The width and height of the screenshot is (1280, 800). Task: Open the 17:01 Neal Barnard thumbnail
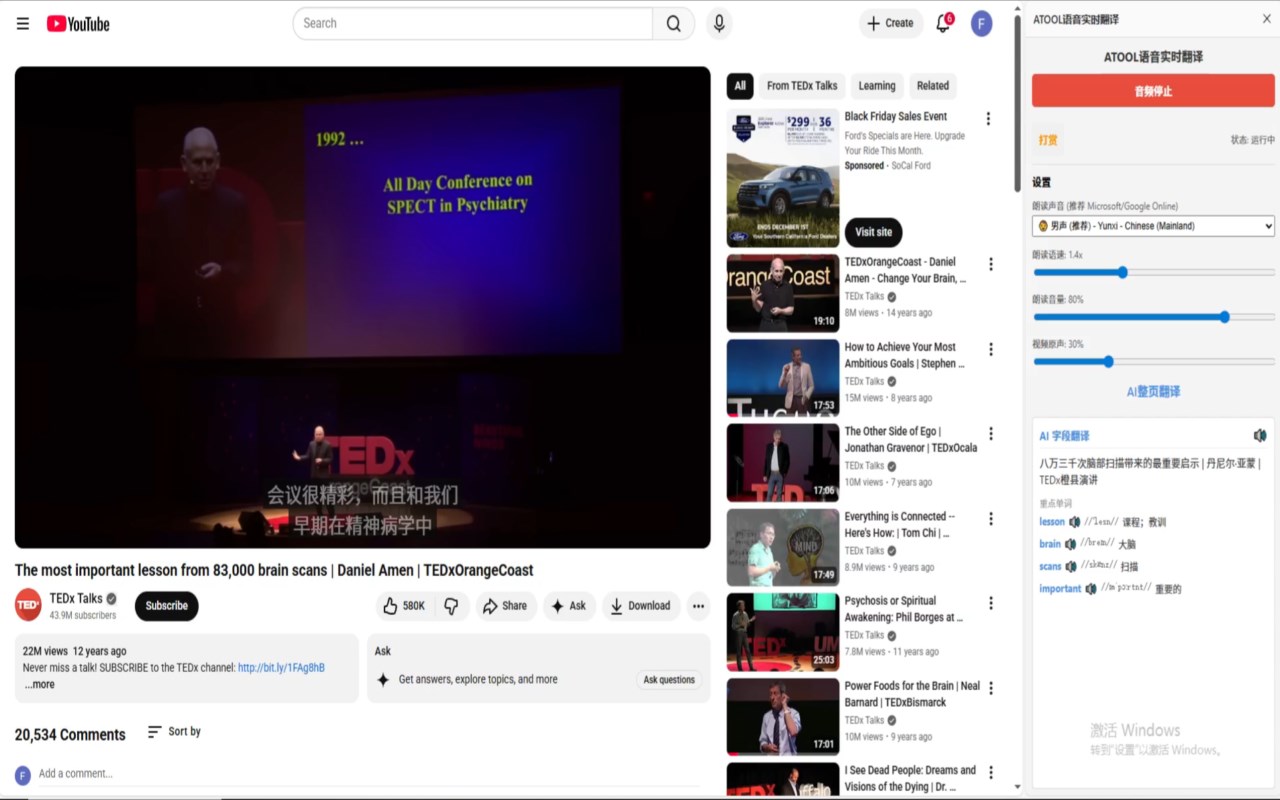(783, 717)
